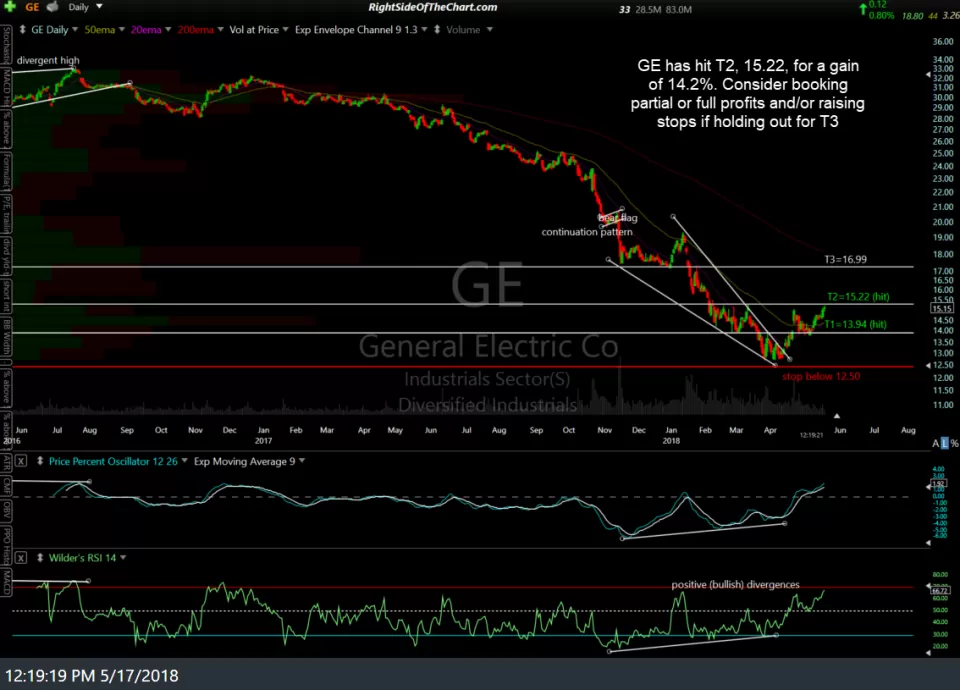Click the reorder arrows beside GE Daily
960x690 pixels.
(x=23, y=29)
